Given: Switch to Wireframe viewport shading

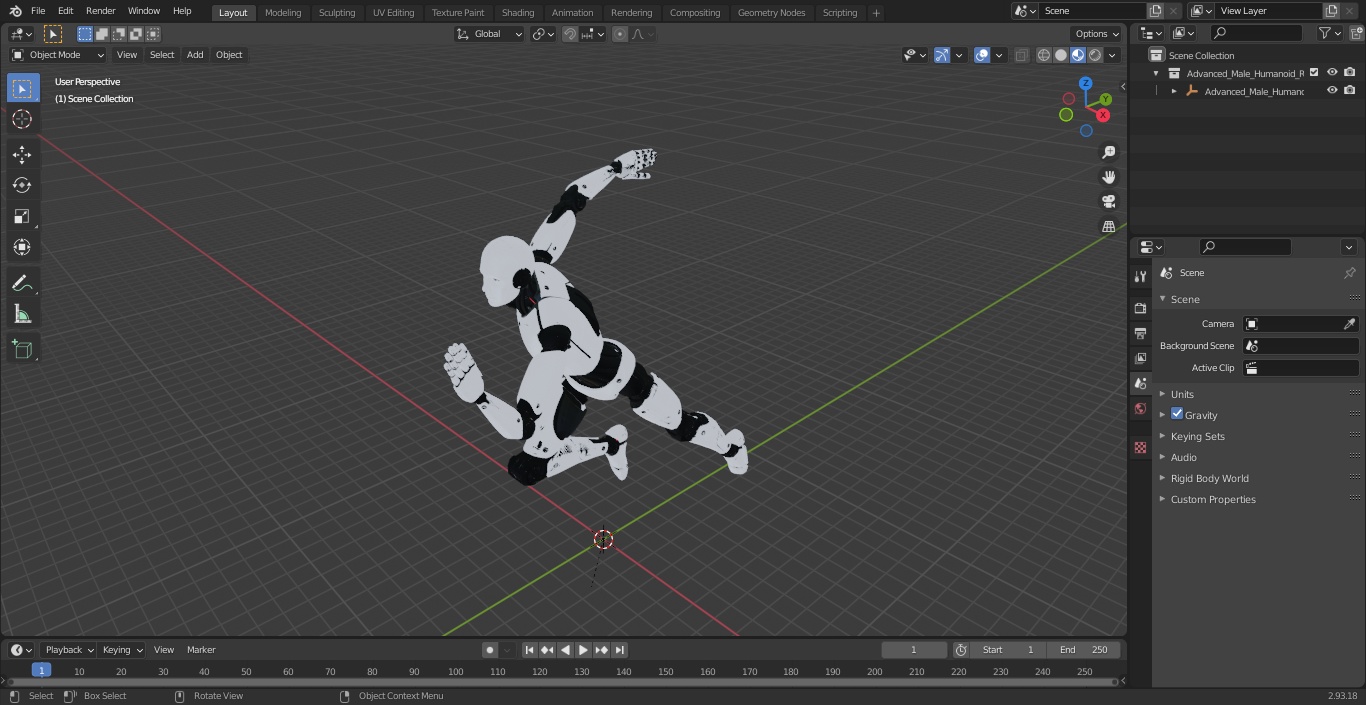Looking at the screenshot, I should point(1044,55).
